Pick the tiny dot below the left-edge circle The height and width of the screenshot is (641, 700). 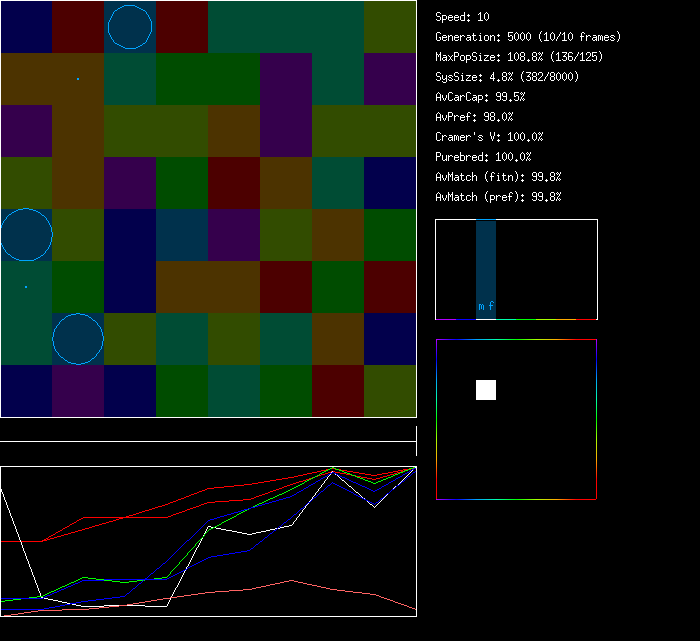(x=26, y=287)
